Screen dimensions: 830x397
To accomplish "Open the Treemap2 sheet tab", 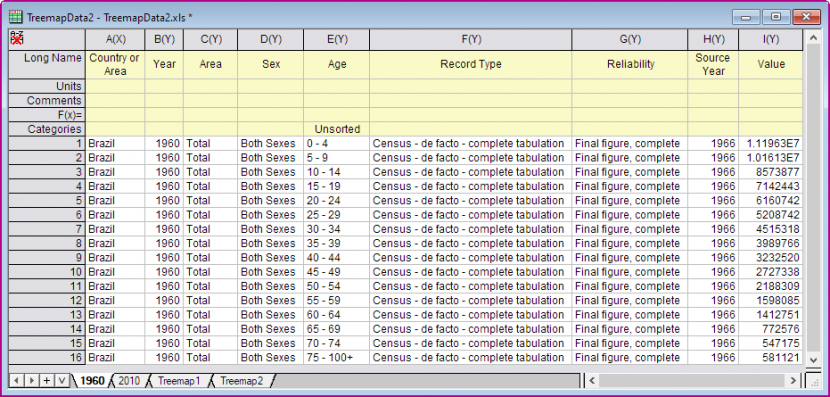I will coord(241,381).
